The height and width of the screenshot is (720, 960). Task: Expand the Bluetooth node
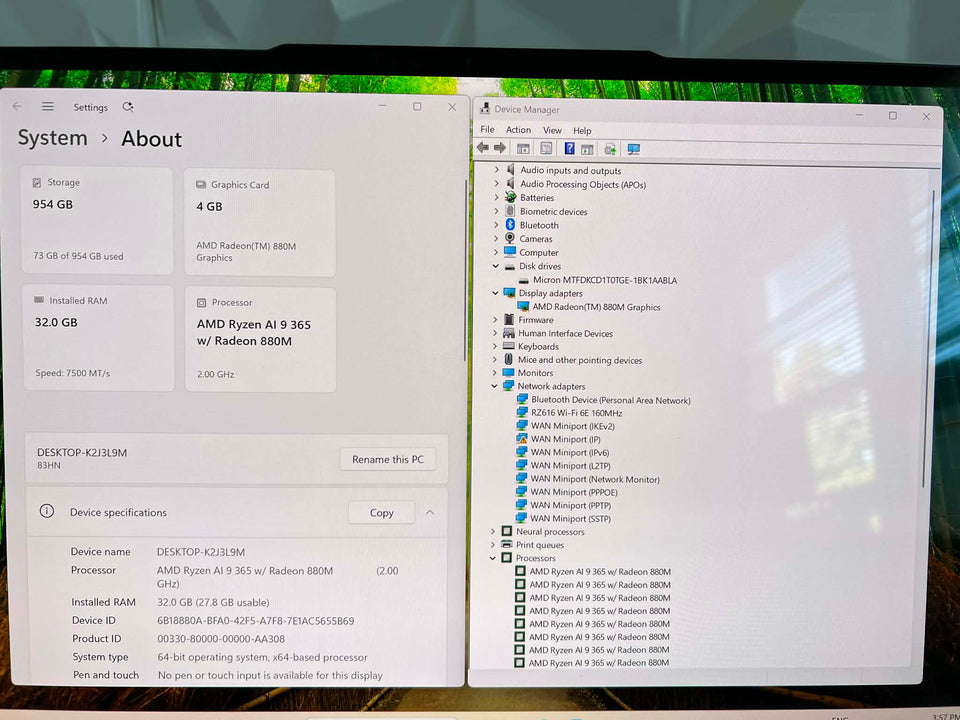[497, 225]
